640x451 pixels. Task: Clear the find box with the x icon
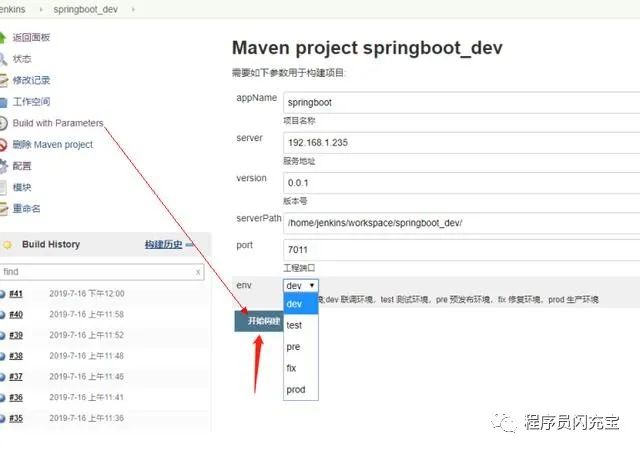(x=198, y=272)
